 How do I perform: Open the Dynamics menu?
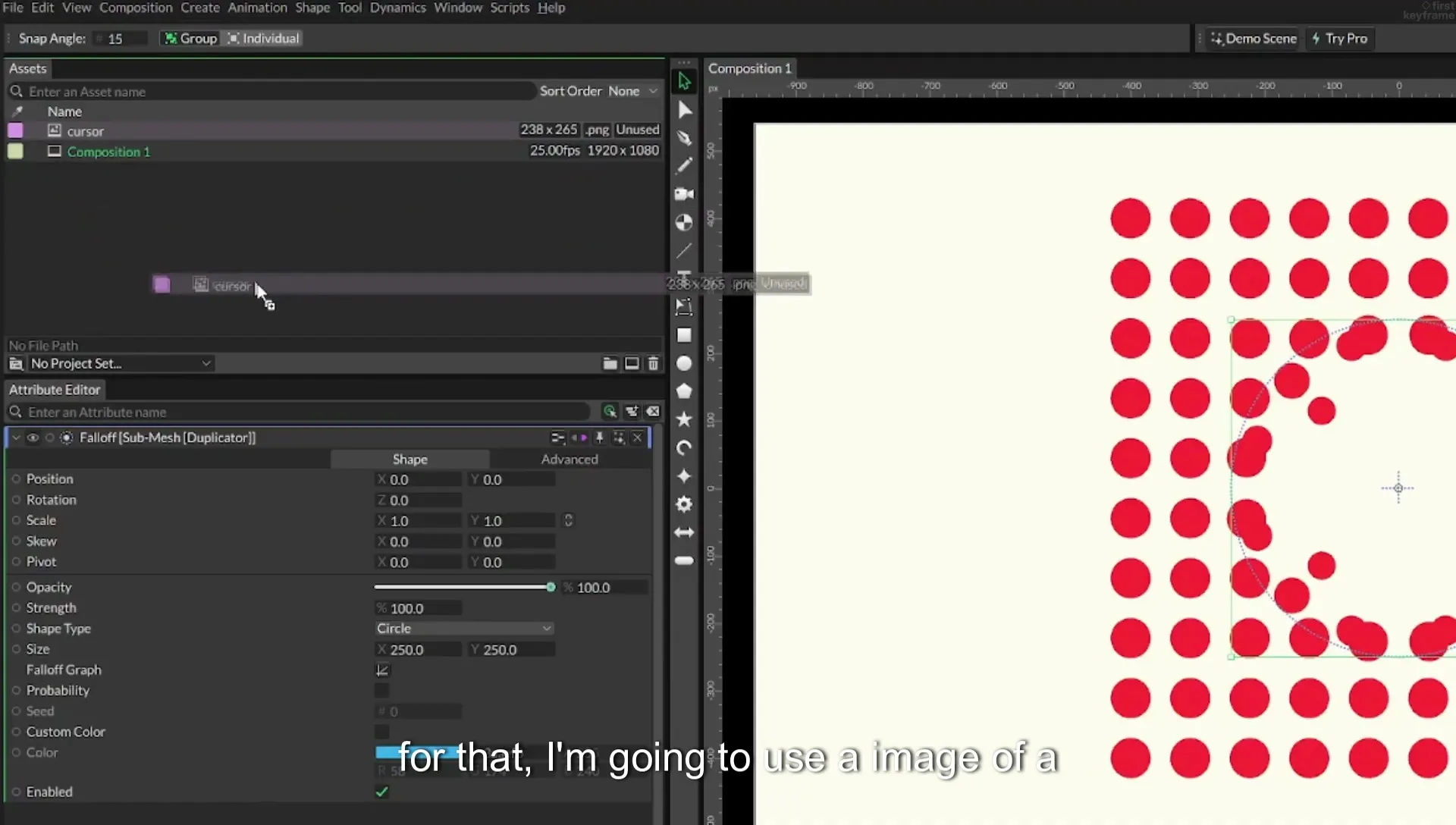(397, 8)
